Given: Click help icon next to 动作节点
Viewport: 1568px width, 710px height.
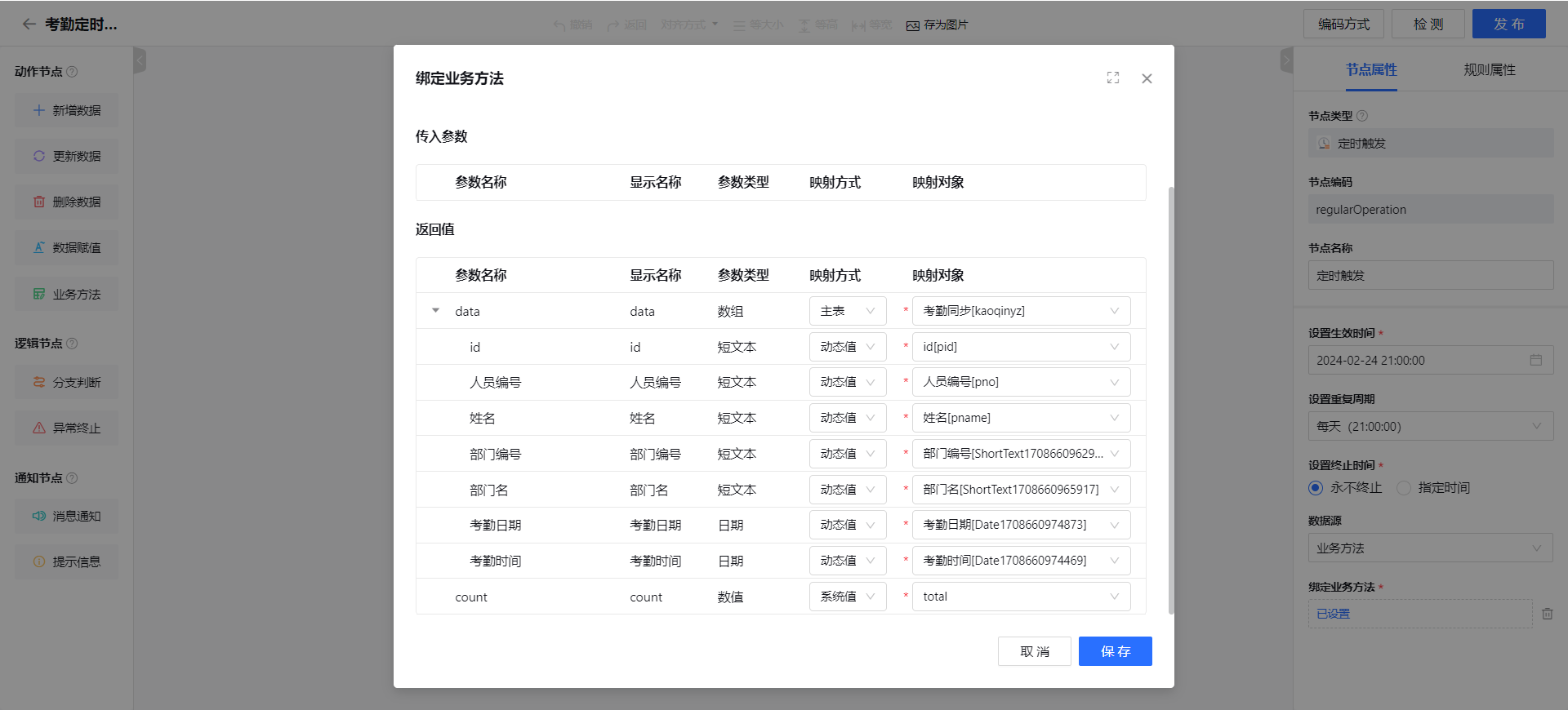Looking at the screenshot, I should (72, 72).
